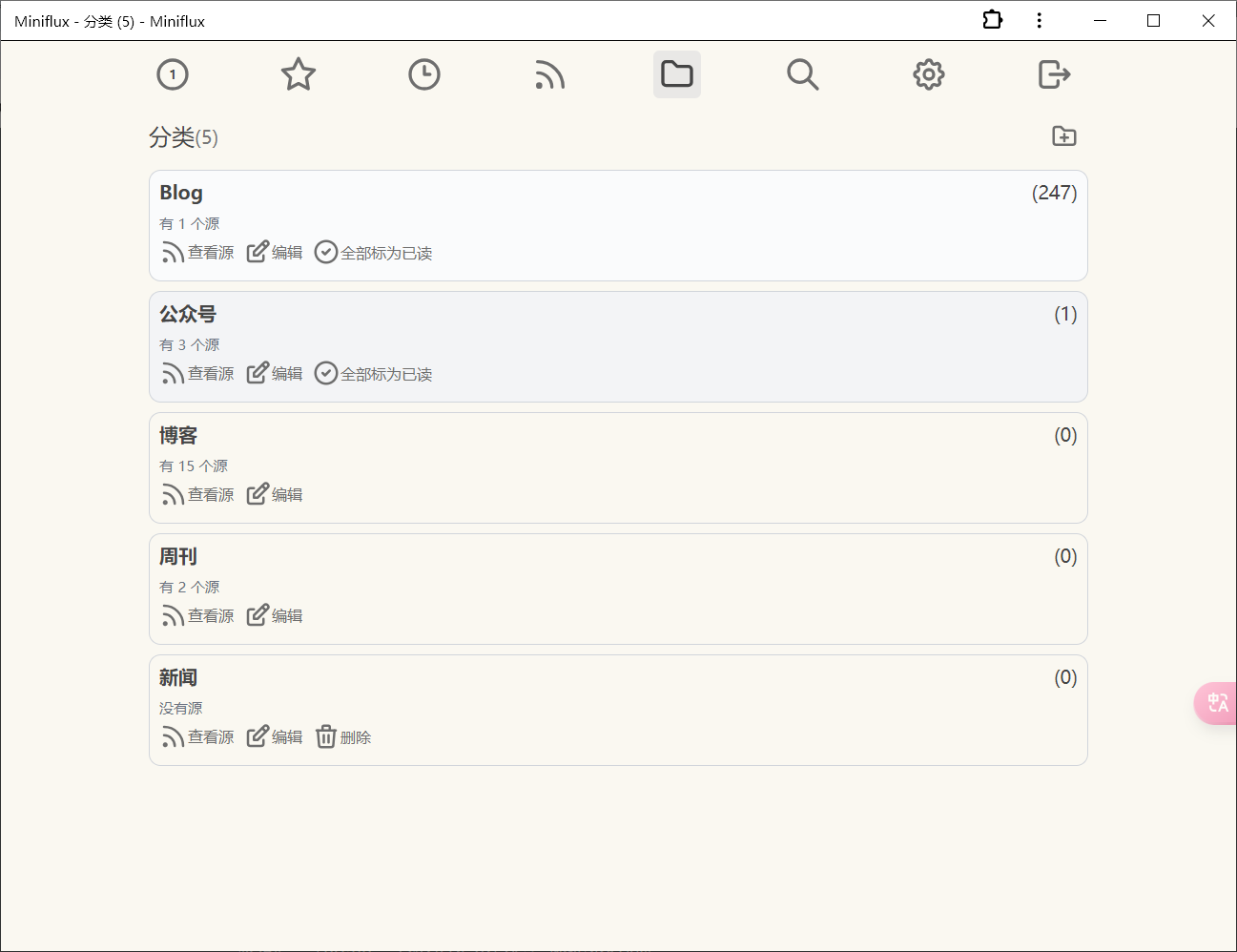
Task: Minimize the Miniflux window
Action: pos(1100,20)
